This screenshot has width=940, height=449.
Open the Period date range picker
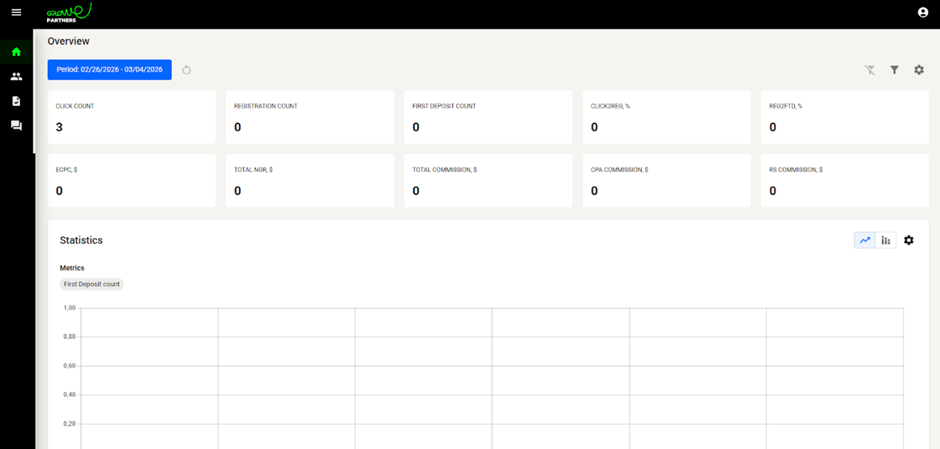[109, 70]
